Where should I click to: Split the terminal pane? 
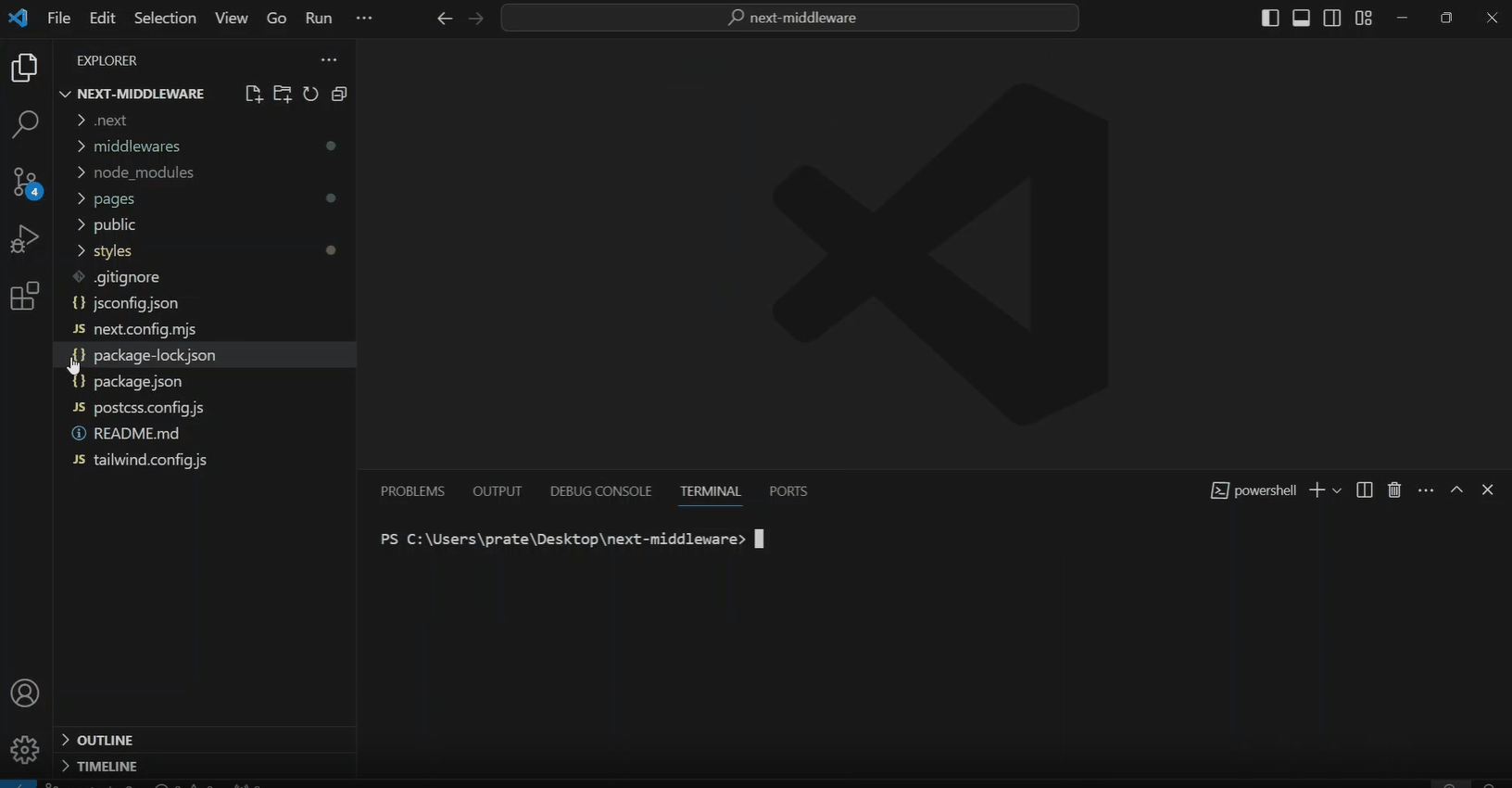click(x=1365, y=490)
